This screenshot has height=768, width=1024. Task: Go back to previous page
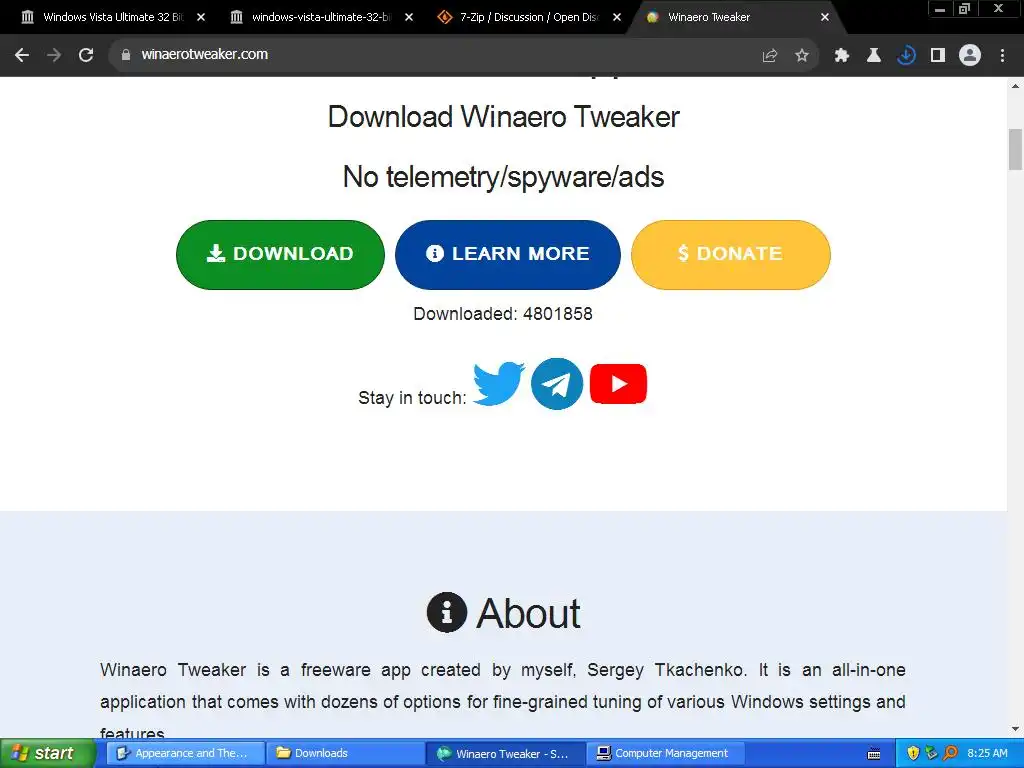click(x=22, y=55)
